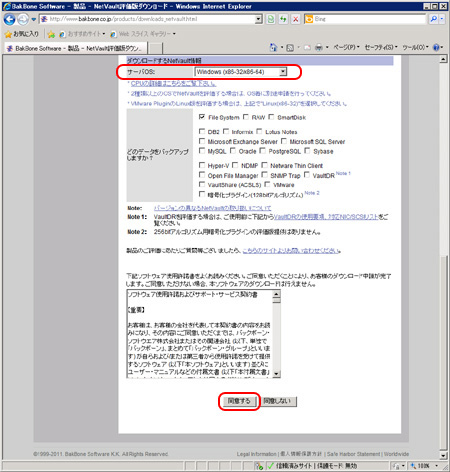450x472 pixels.
Task: Check the Informix checkbox
Action: pos(226,131)
